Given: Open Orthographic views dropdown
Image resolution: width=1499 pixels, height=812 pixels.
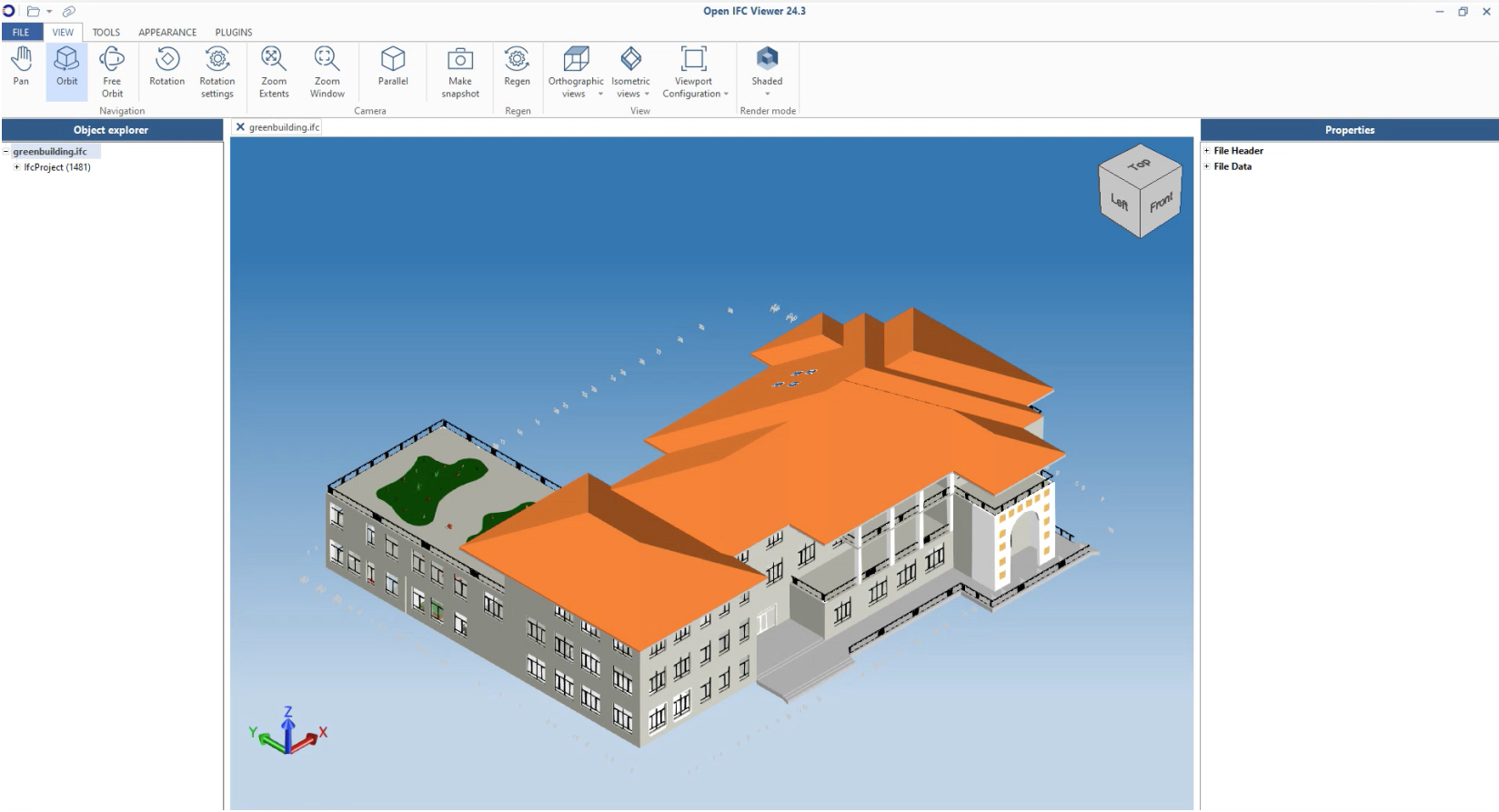Looking at the screenshot, I should [576, 73].
